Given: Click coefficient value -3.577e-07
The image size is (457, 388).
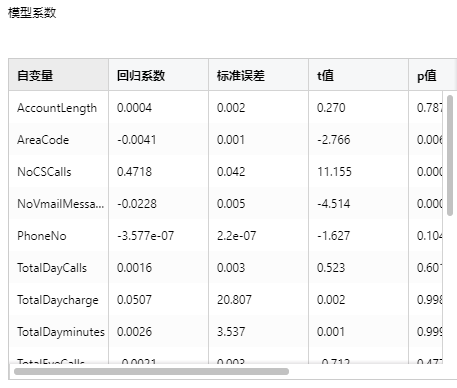Looking at the screenshot, I should [x=145, y=236].
